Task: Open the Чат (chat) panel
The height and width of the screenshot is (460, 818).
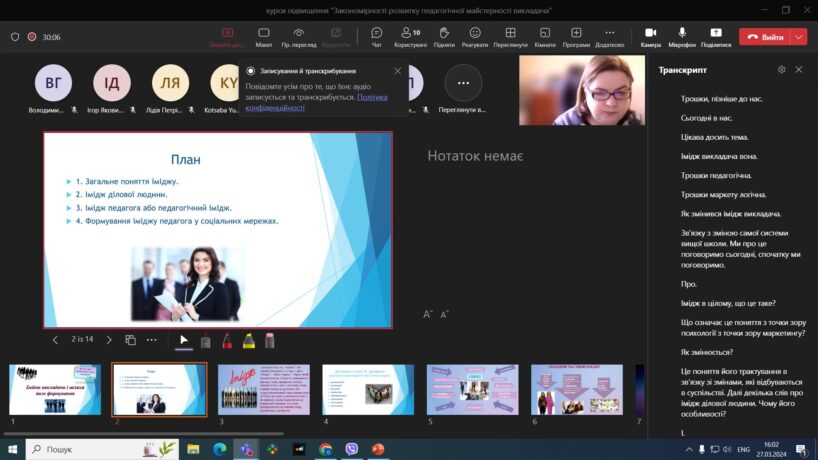Action: tap(376, 37)
